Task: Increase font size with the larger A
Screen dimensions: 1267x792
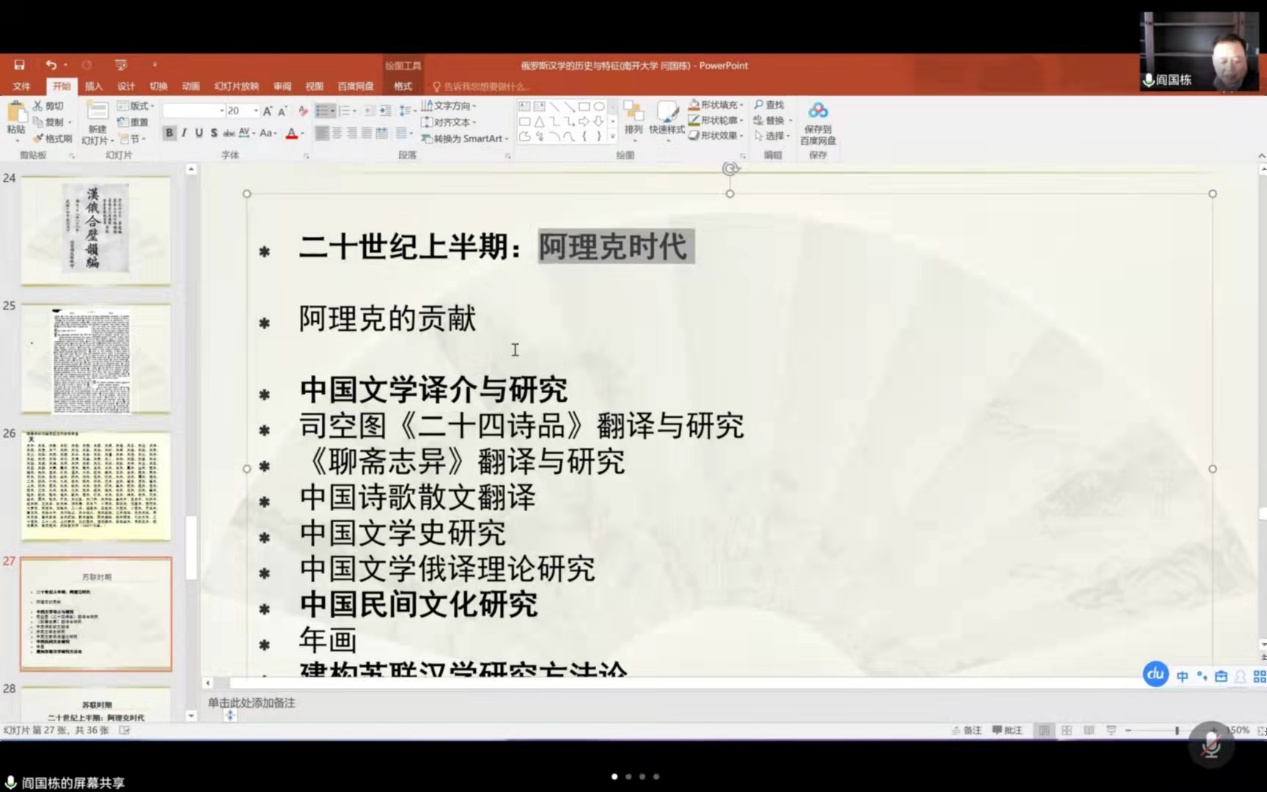Action: (267, 111)
